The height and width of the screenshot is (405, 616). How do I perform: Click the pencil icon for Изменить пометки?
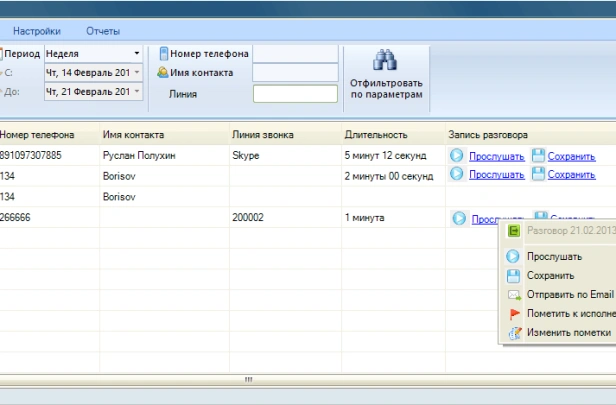514,333
